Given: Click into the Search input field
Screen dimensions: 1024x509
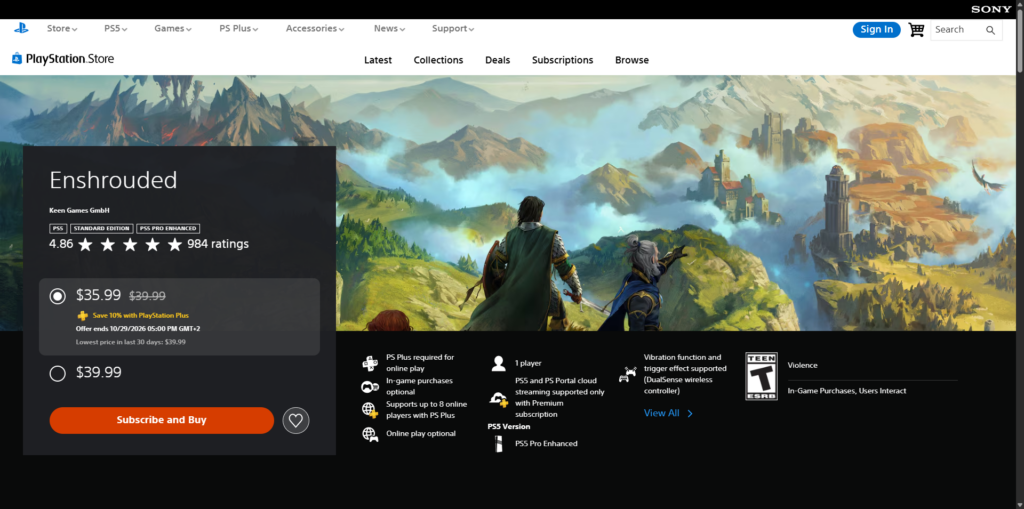Looking at the screenshot, I should [958, 30].
